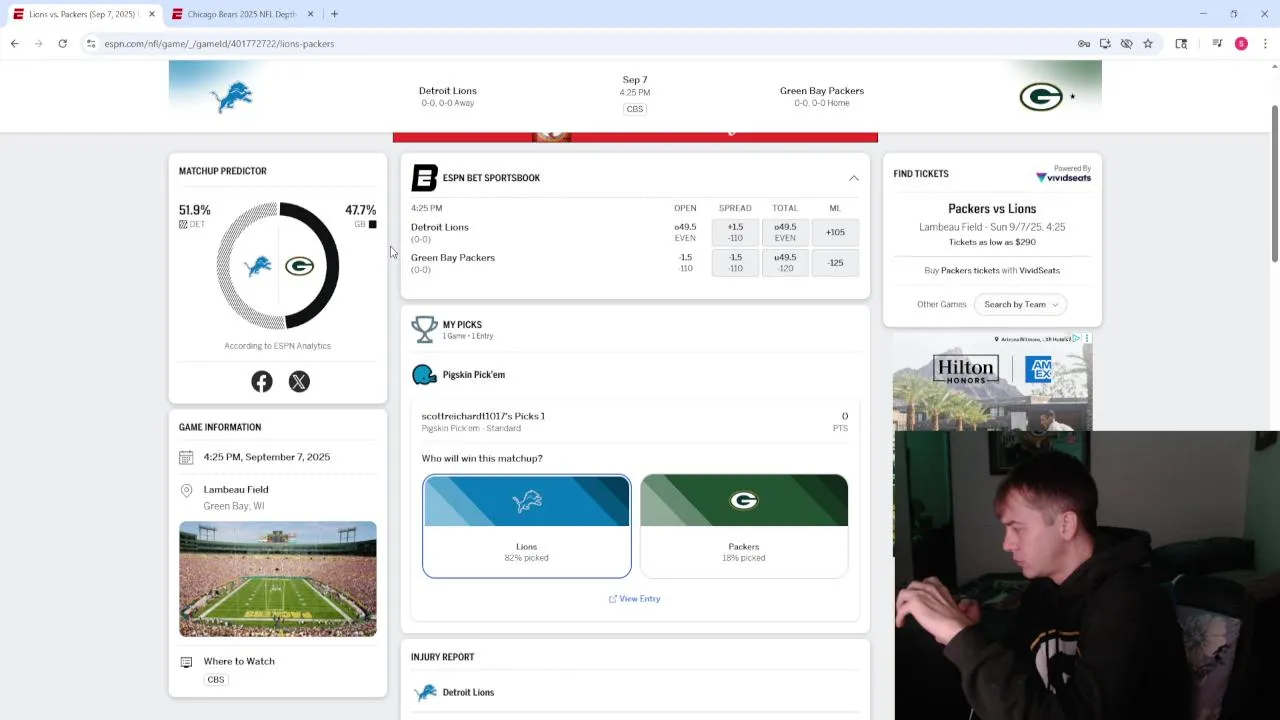Click Green Bay Packers in sportsbook table
This screenshot has height=720, width=1280.
452,257
